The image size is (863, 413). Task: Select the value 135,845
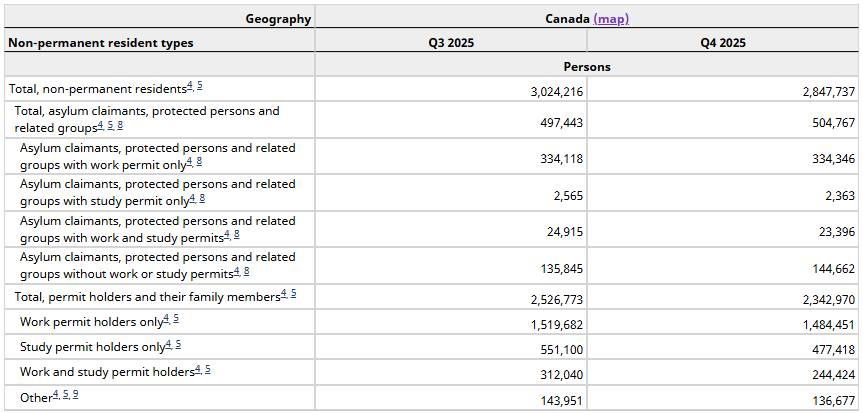point(561,269)
